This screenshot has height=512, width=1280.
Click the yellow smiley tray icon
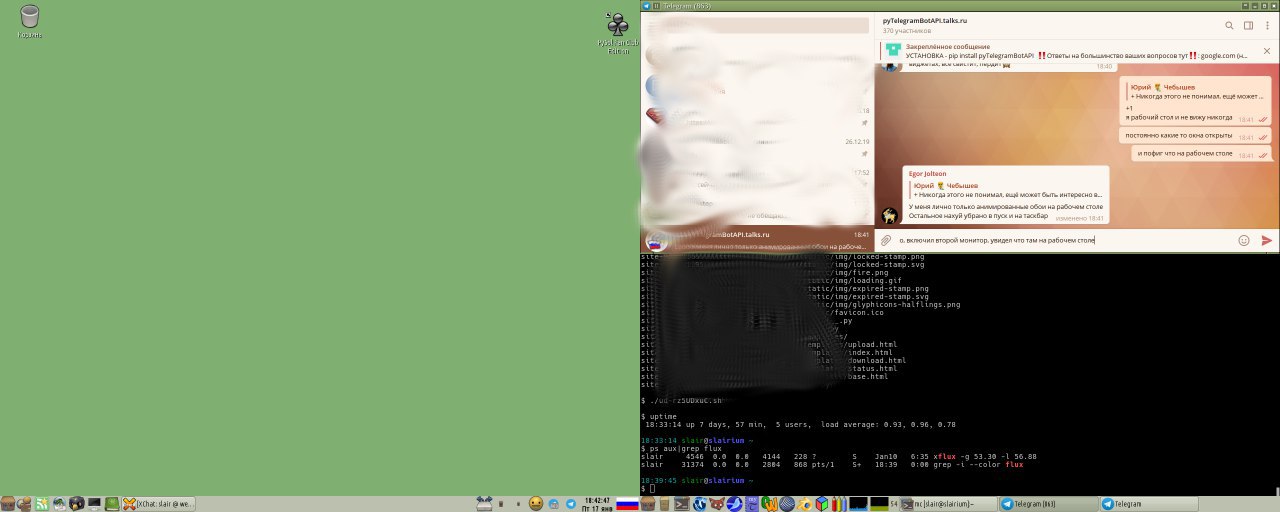pyautogui.click(x=536, y=503)
